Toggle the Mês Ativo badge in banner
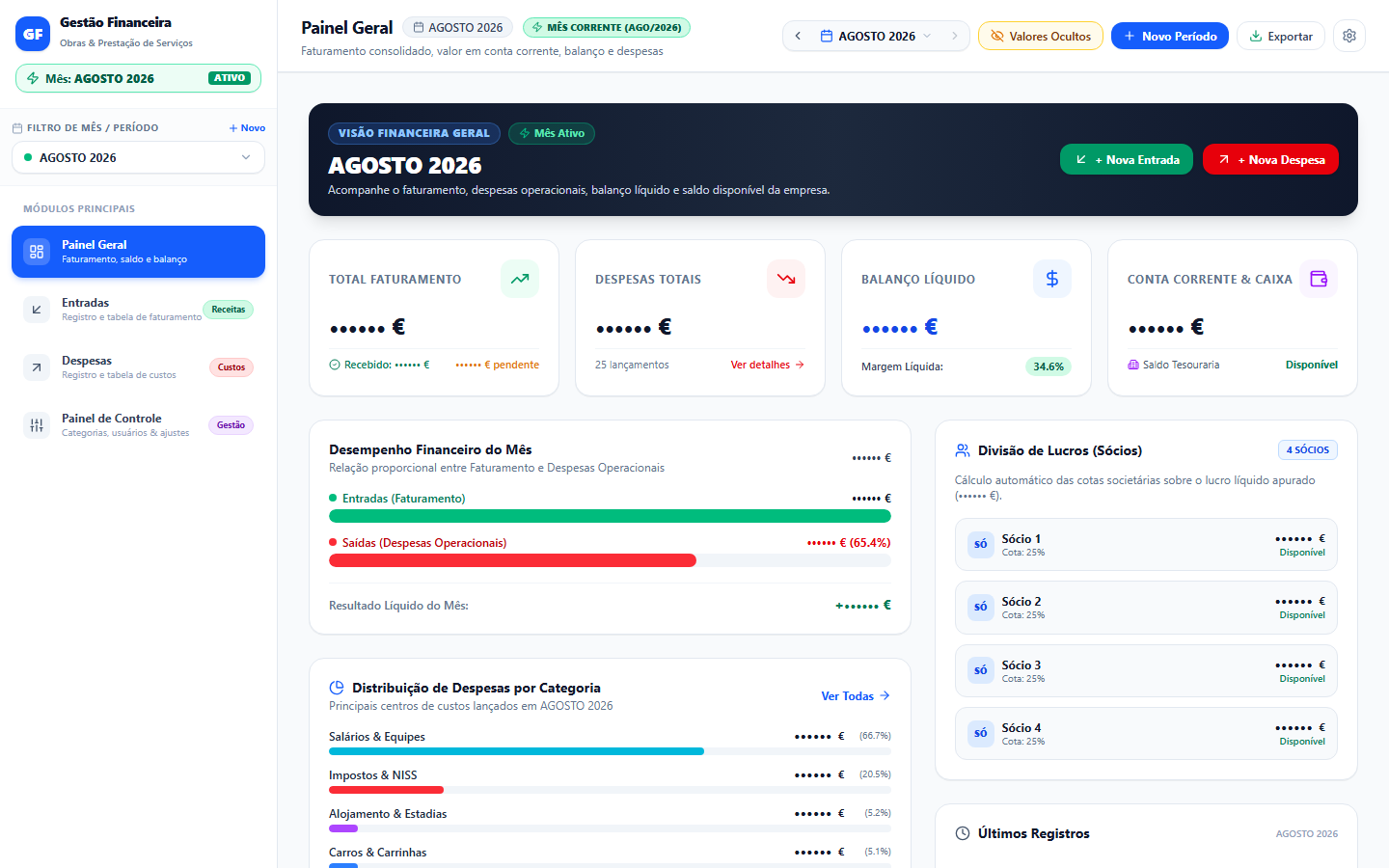1389x868 pixels. (552, 133)
